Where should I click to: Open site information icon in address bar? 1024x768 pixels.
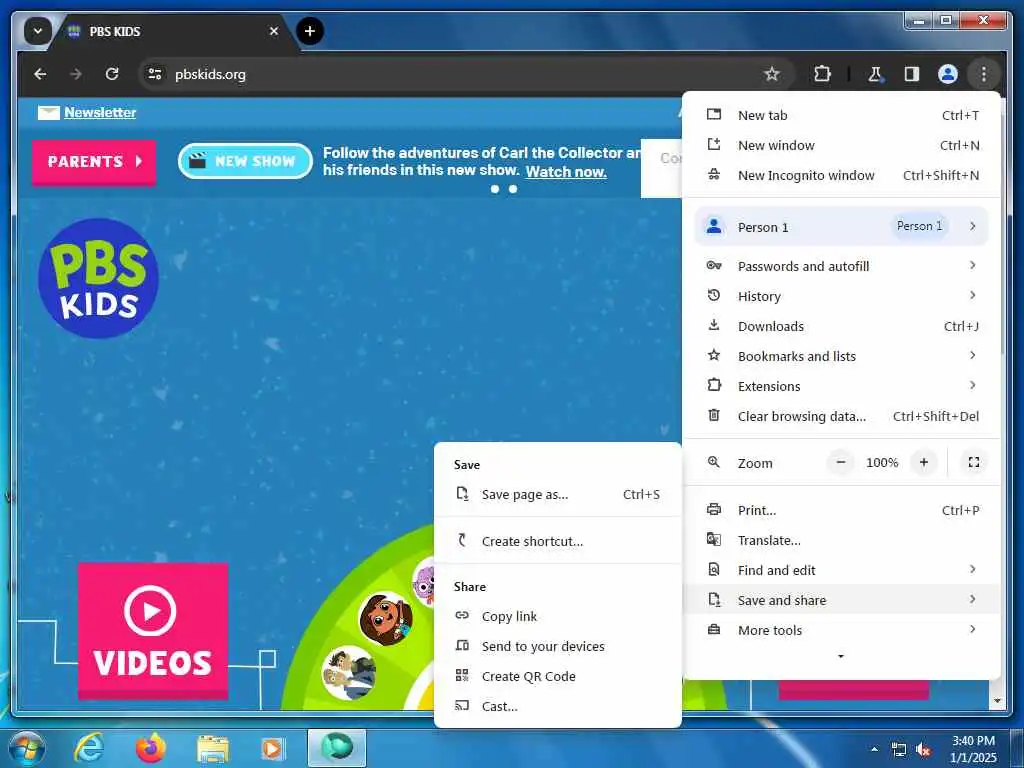pos(155,74)
